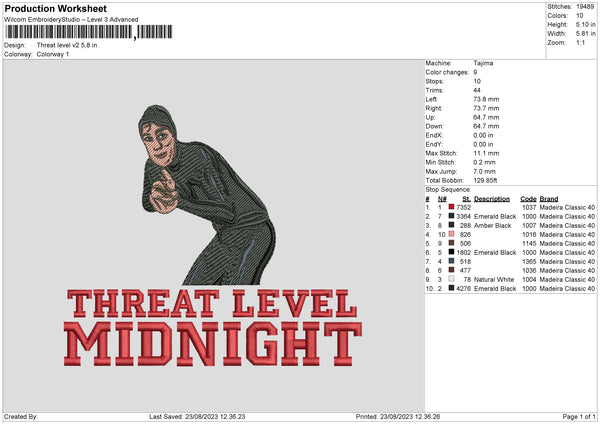Click the swatch in the 4276-stitch row

tap(452, 288)
